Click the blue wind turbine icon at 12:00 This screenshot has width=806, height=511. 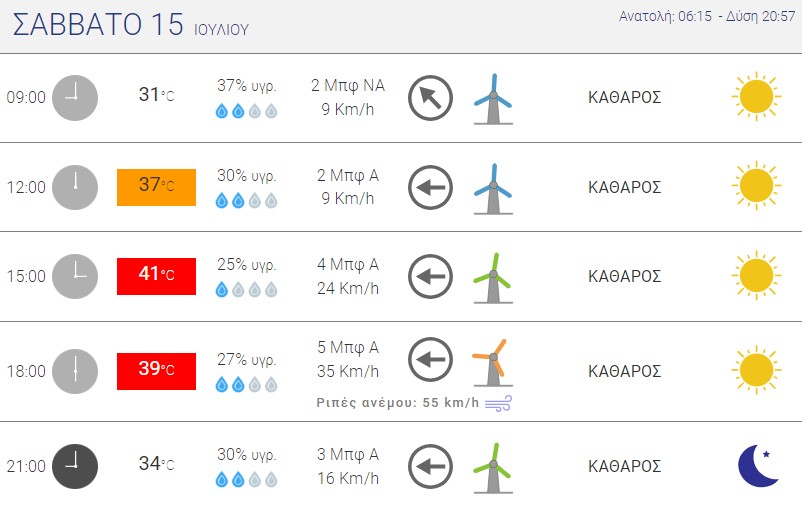pos(493,188)
